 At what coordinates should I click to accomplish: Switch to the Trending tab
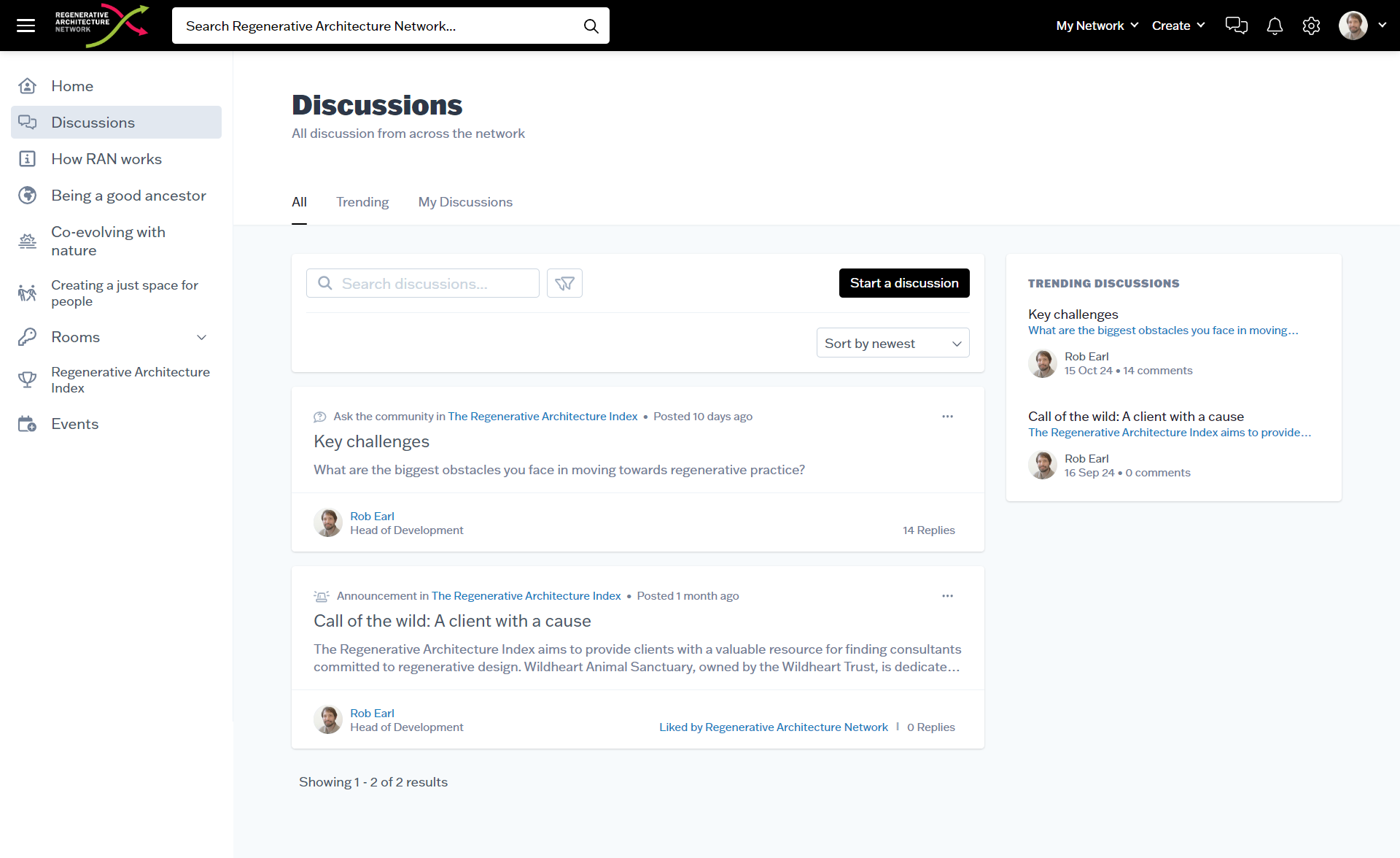(x=362, y=202)
